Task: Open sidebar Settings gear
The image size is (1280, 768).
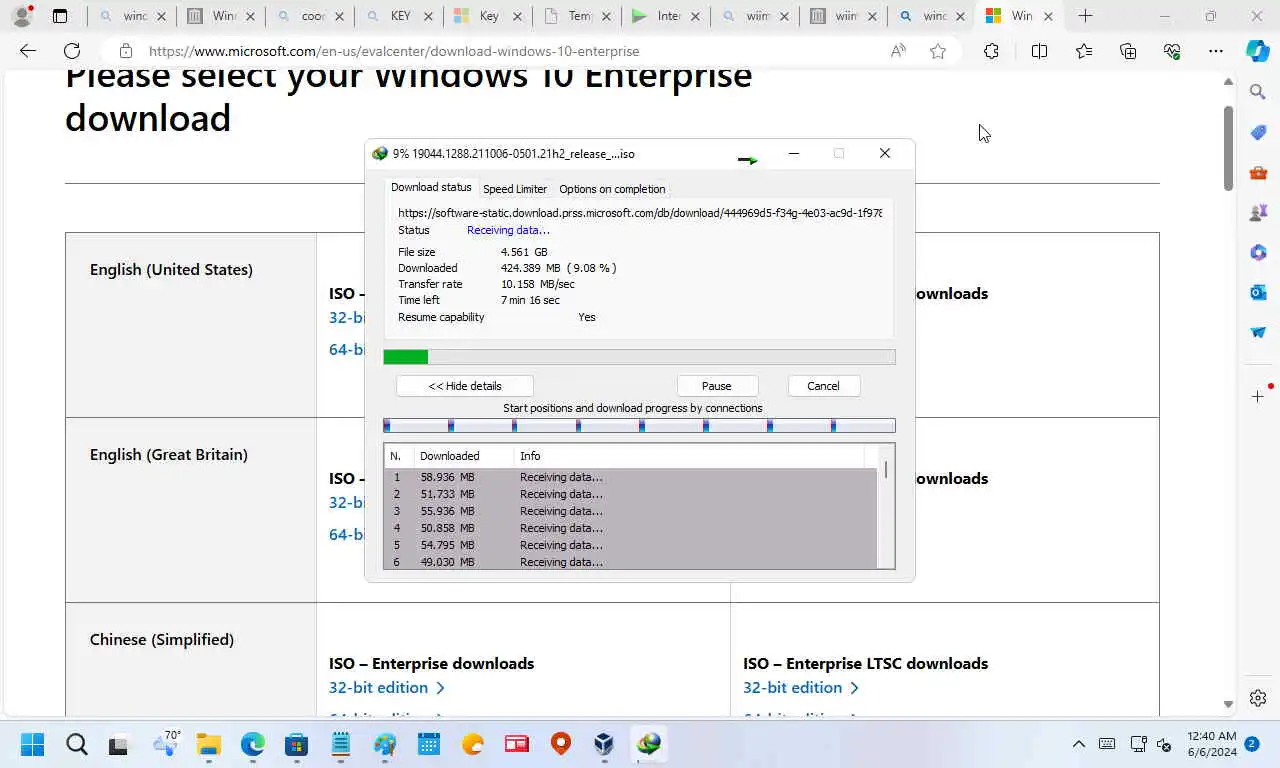Action: click(x=1258, y=698)
